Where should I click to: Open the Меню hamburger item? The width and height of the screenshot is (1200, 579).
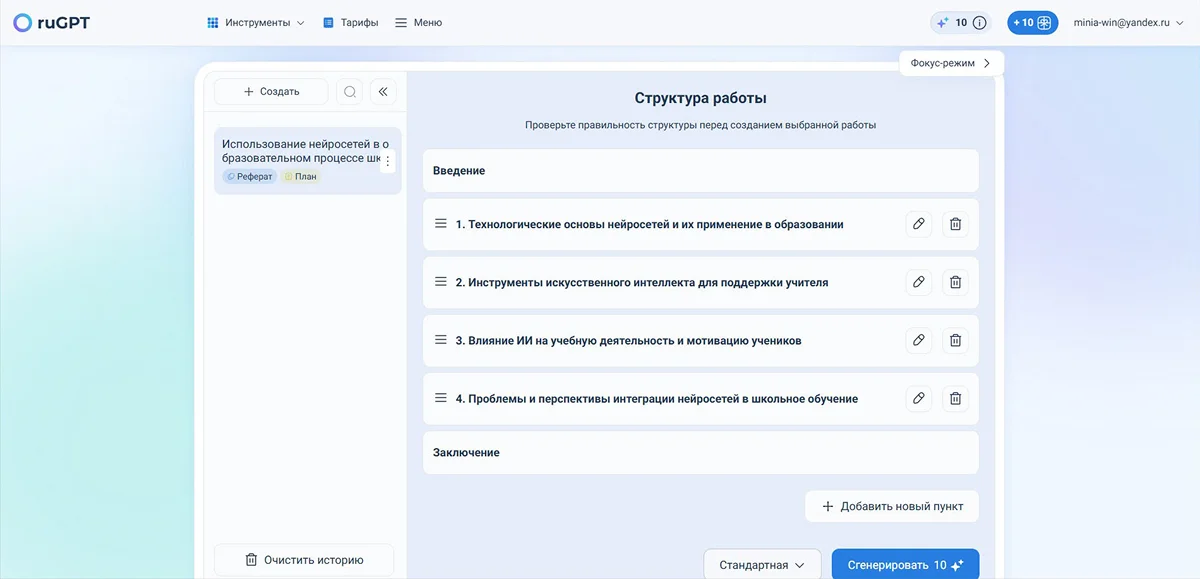pyautogui.click(x=418, y=23)
